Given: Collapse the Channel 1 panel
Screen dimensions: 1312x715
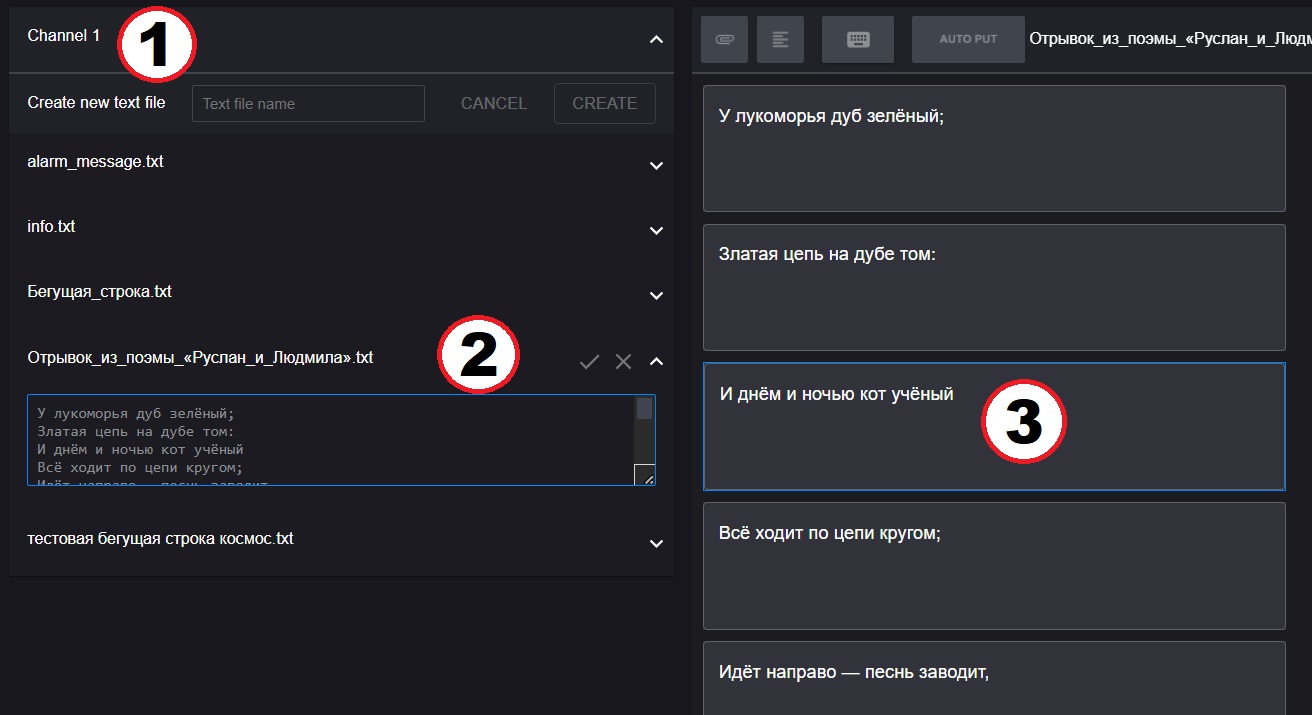Looking at the screenshot, I should (x=656, y=40).
